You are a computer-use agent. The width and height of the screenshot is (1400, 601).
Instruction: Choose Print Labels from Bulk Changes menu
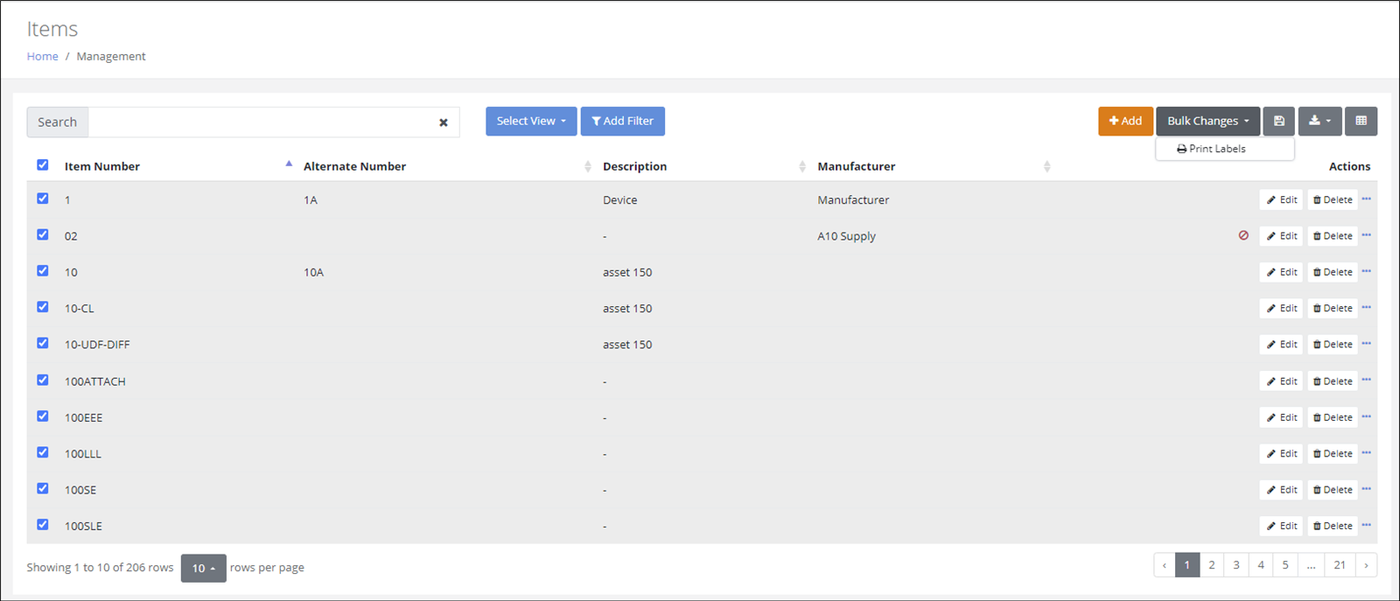[1211, 149]
